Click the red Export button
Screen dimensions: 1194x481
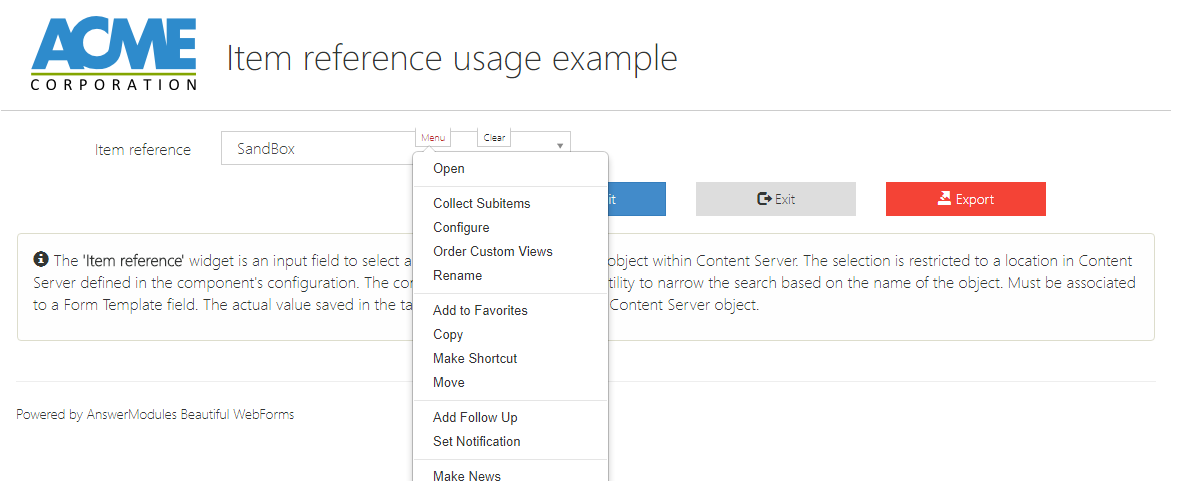pos(965,199)
